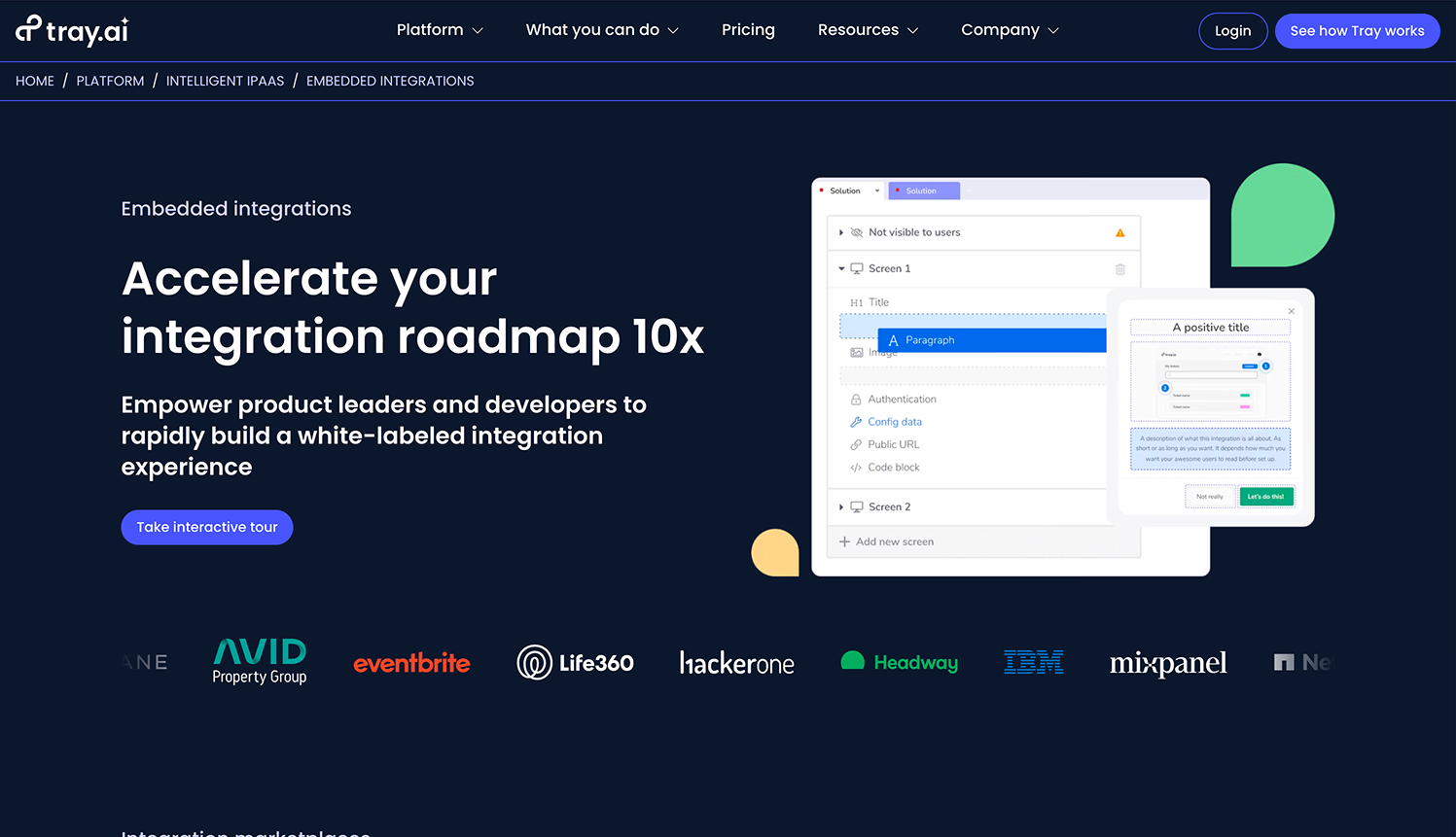1456x837 pixels.
Task: Close the positive title popup
Action: tap(1292, 311)
